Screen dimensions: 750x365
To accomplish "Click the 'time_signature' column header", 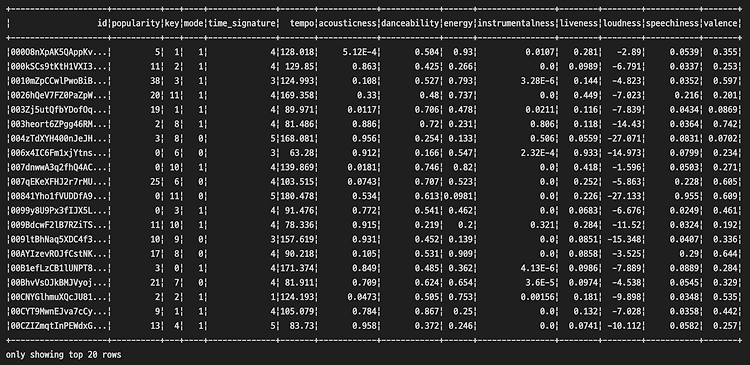I will pos(242,23).
